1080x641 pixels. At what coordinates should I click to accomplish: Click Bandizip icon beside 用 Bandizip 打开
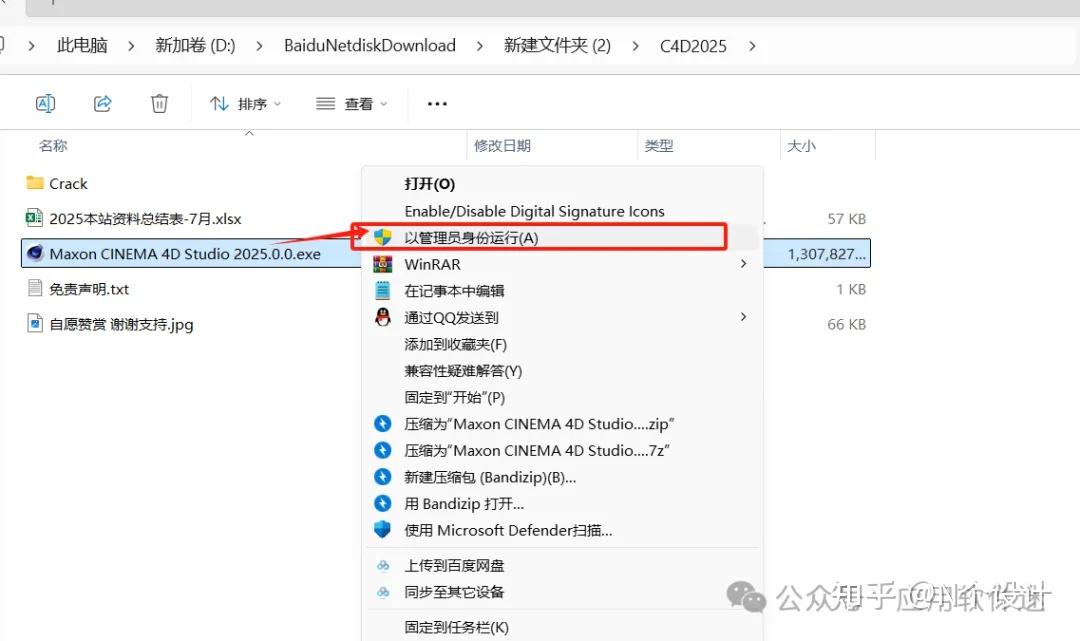[382, 503]
